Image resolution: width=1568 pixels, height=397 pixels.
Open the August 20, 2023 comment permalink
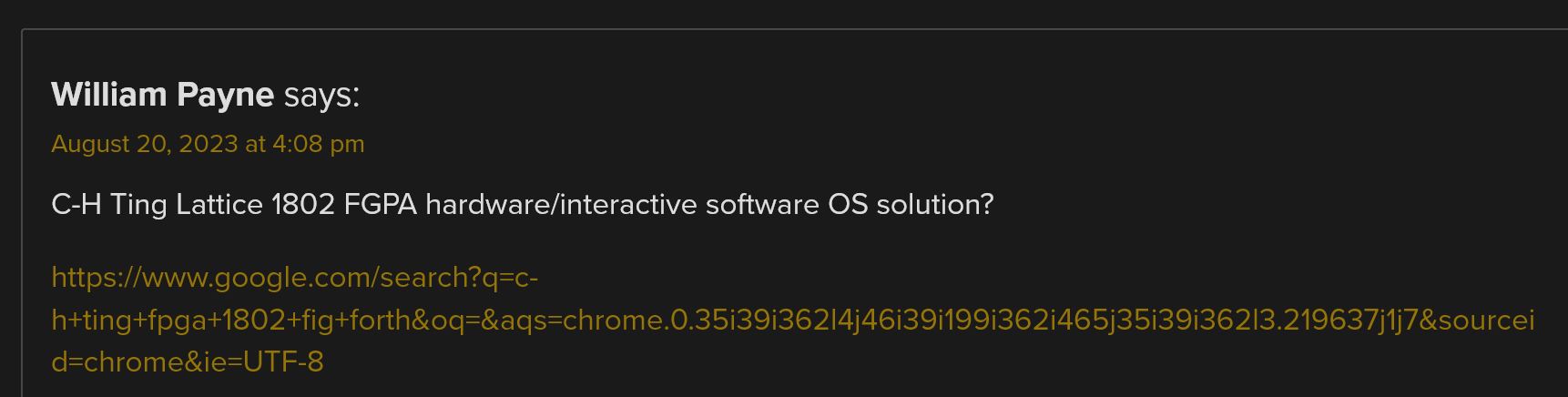click(x=208, y=144)
